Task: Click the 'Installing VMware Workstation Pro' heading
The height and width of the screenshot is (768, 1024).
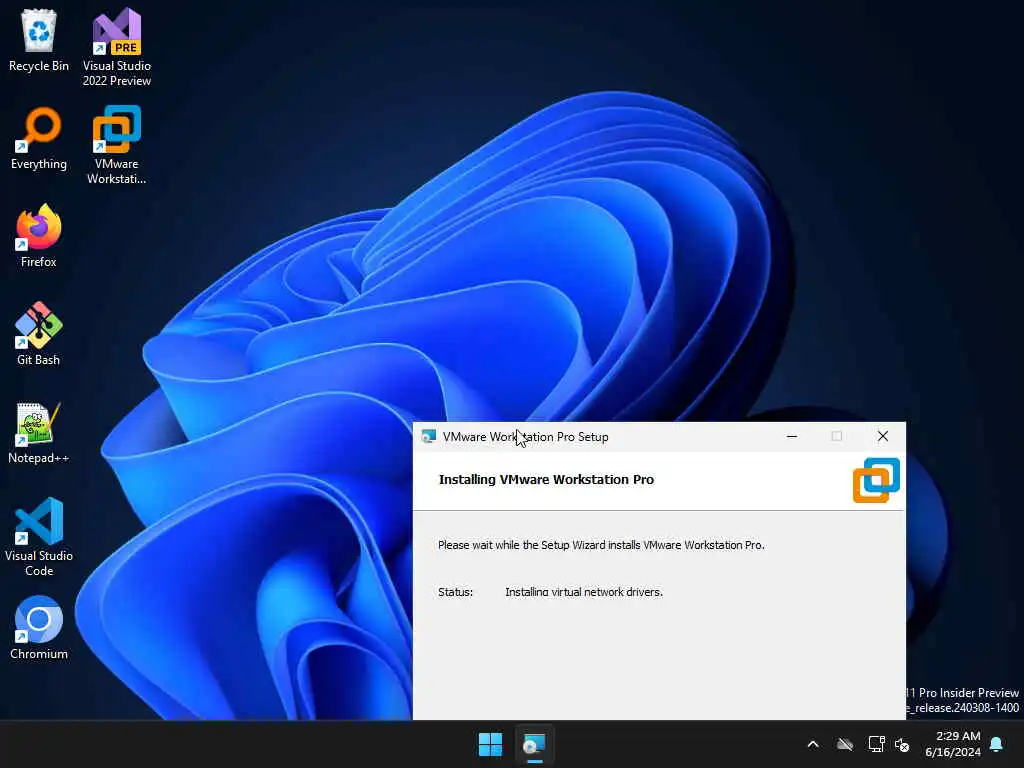Action: pos(546,479)
